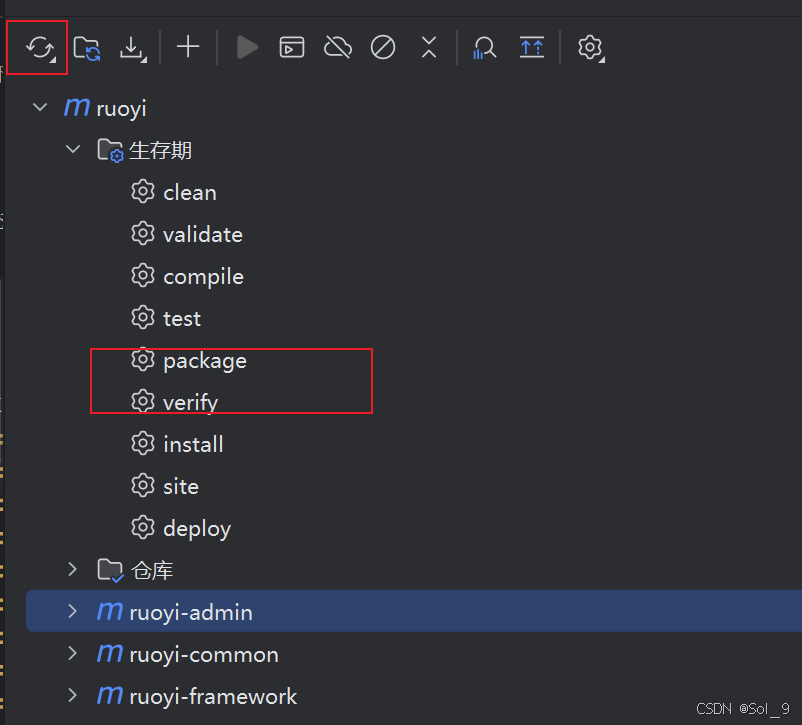This screenshot has width=802, height=725.
Task: Collapse all tree nodes
Action: click(x=429, y=47)
